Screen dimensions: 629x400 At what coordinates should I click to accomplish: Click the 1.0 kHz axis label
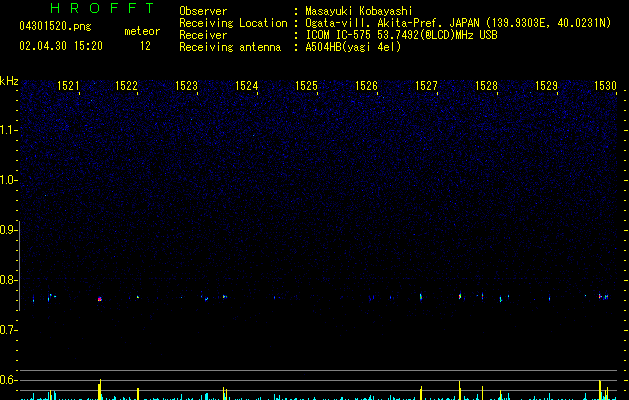8,180
